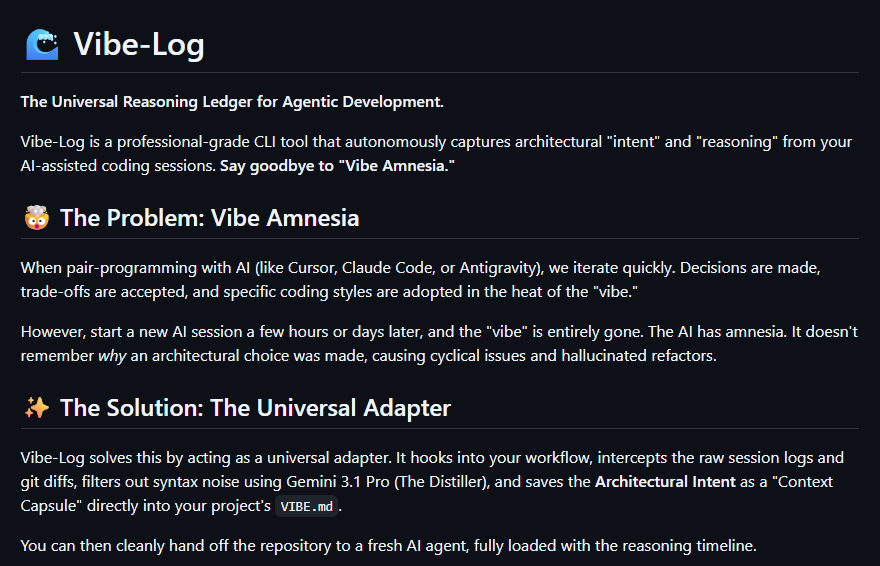Click the final "fresh AI agent" sentence
This screenshot has height=566, width=880.
click(x=388, y=547)
